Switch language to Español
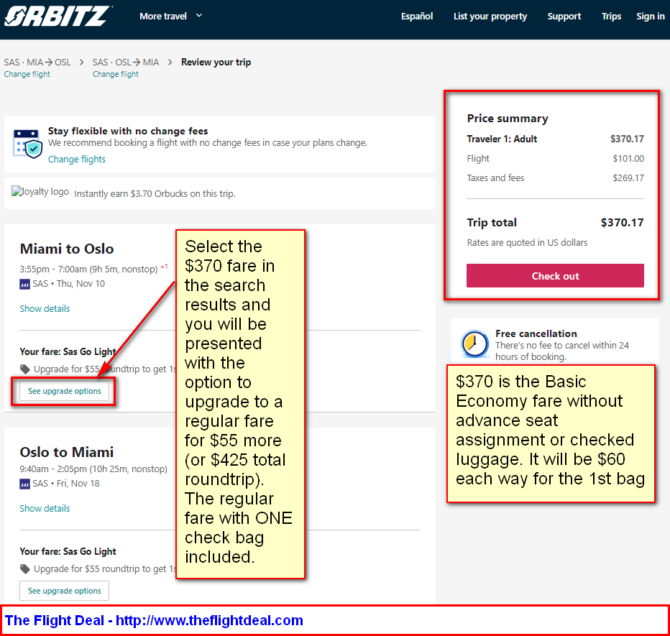The image size is (670, 636). click(417, 16)
